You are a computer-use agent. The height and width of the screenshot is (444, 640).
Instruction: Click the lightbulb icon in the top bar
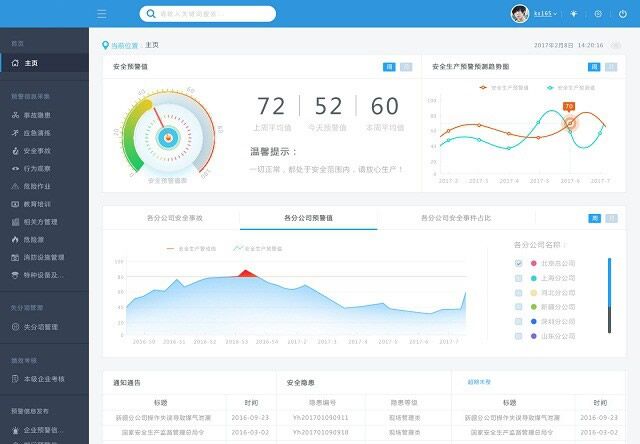[x=574, y=14]
